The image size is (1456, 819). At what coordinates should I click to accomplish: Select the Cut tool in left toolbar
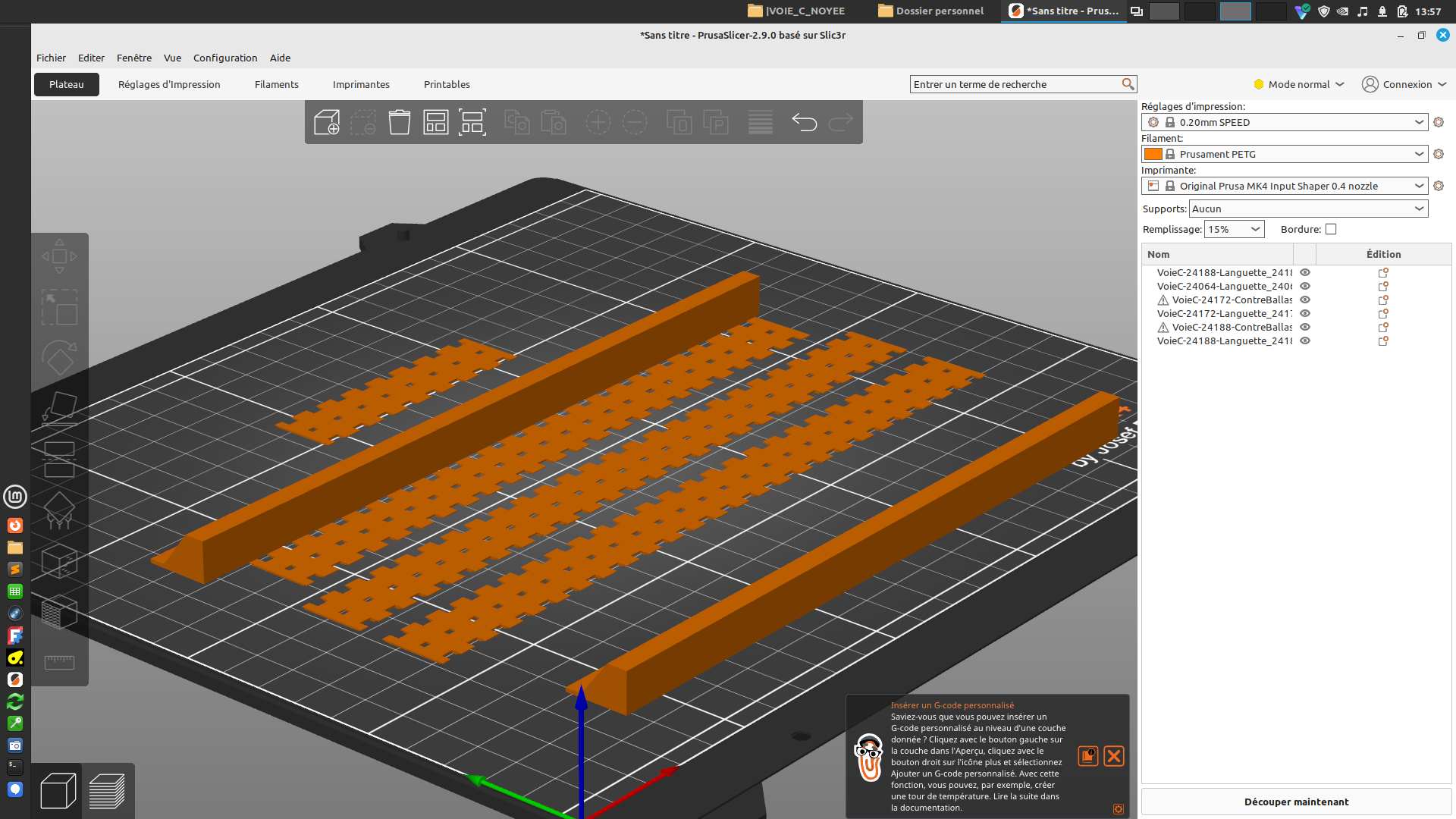coord(59,459)
